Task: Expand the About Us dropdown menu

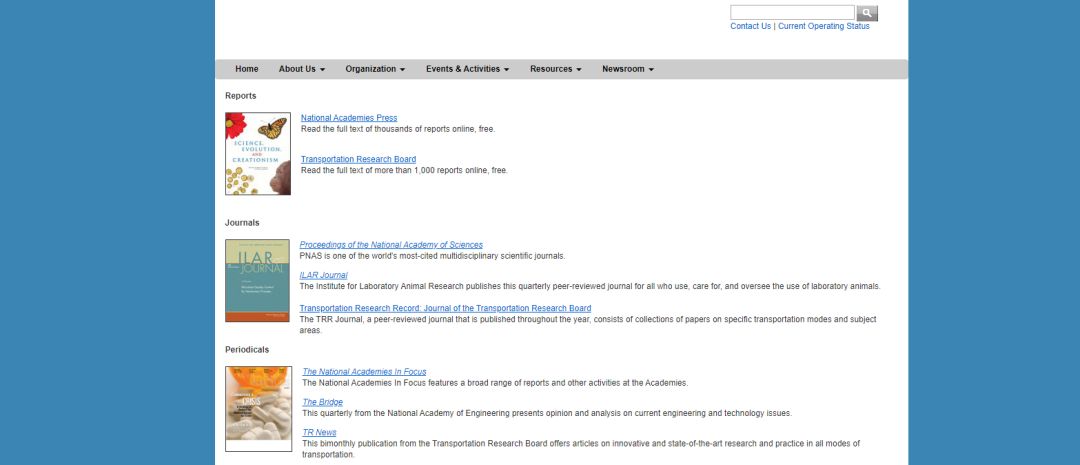Action: (x=302, y=69)
